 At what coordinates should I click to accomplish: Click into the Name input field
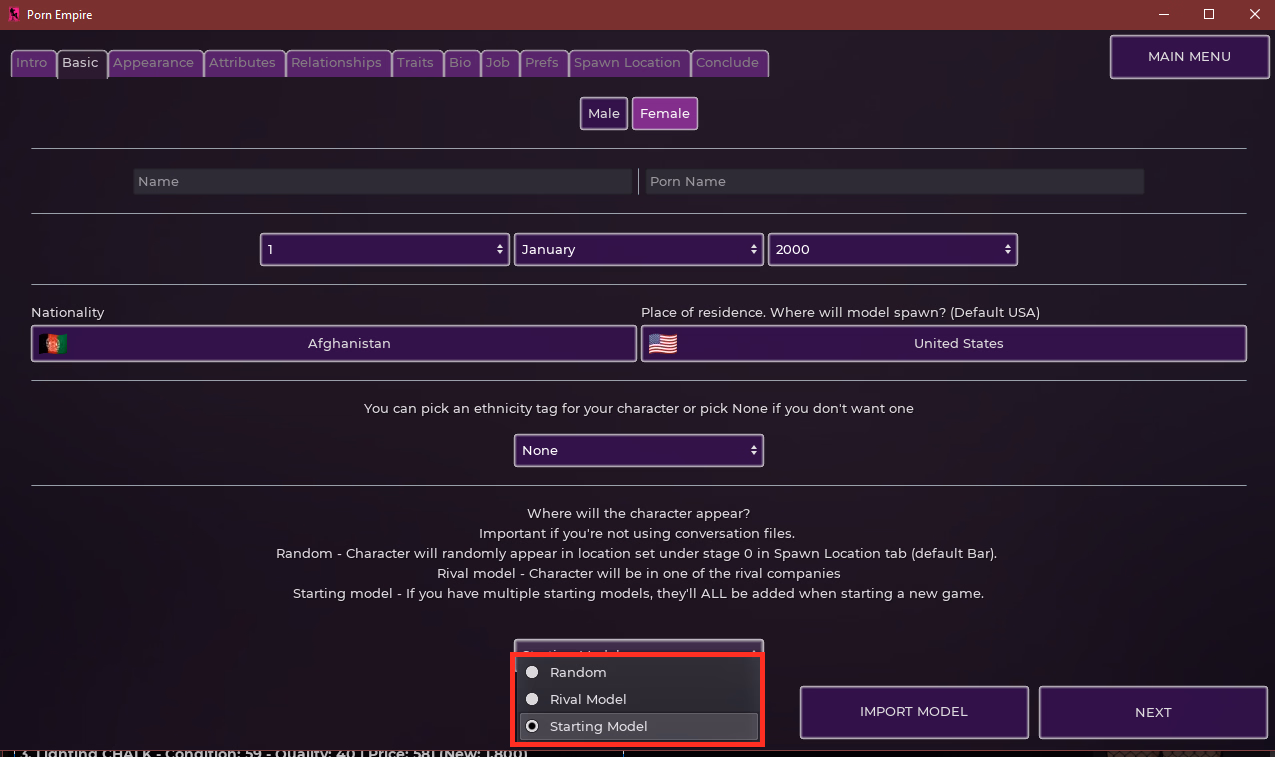pos(382,182)
